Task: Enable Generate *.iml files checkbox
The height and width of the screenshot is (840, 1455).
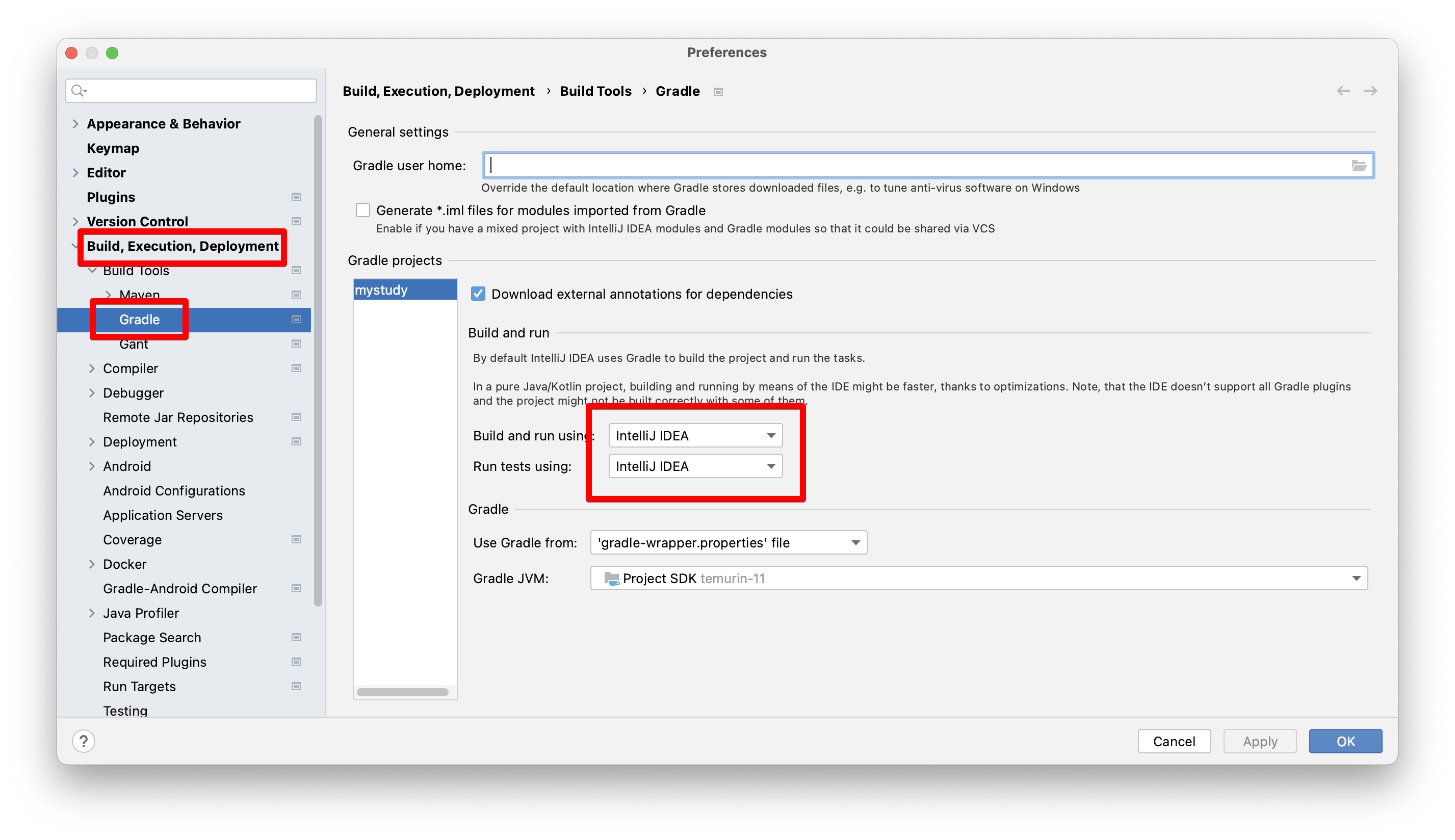Action: (x=363, y=210)
